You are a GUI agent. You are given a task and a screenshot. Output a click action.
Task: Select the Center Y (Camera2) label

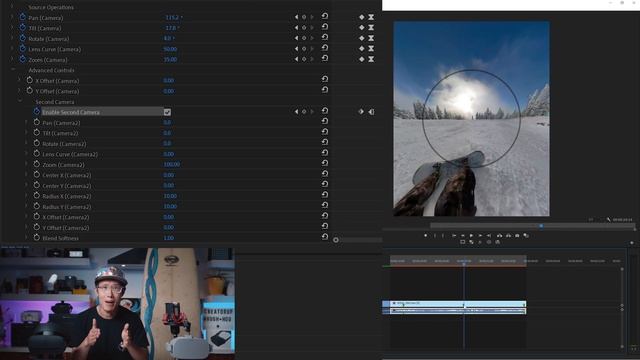pos(67,186)
